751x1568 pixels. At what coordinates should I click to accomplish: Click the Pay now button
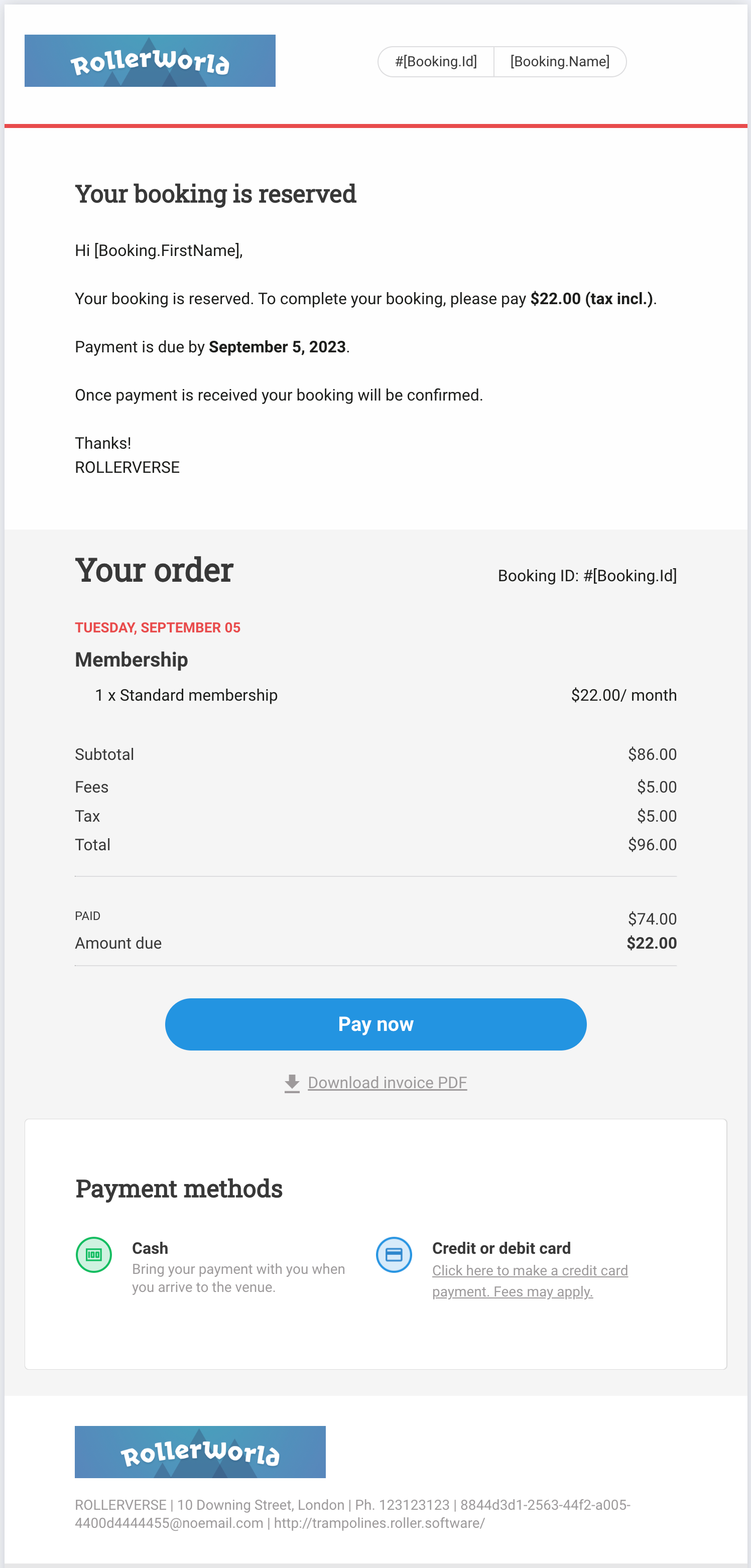(x=375, y=1024)
